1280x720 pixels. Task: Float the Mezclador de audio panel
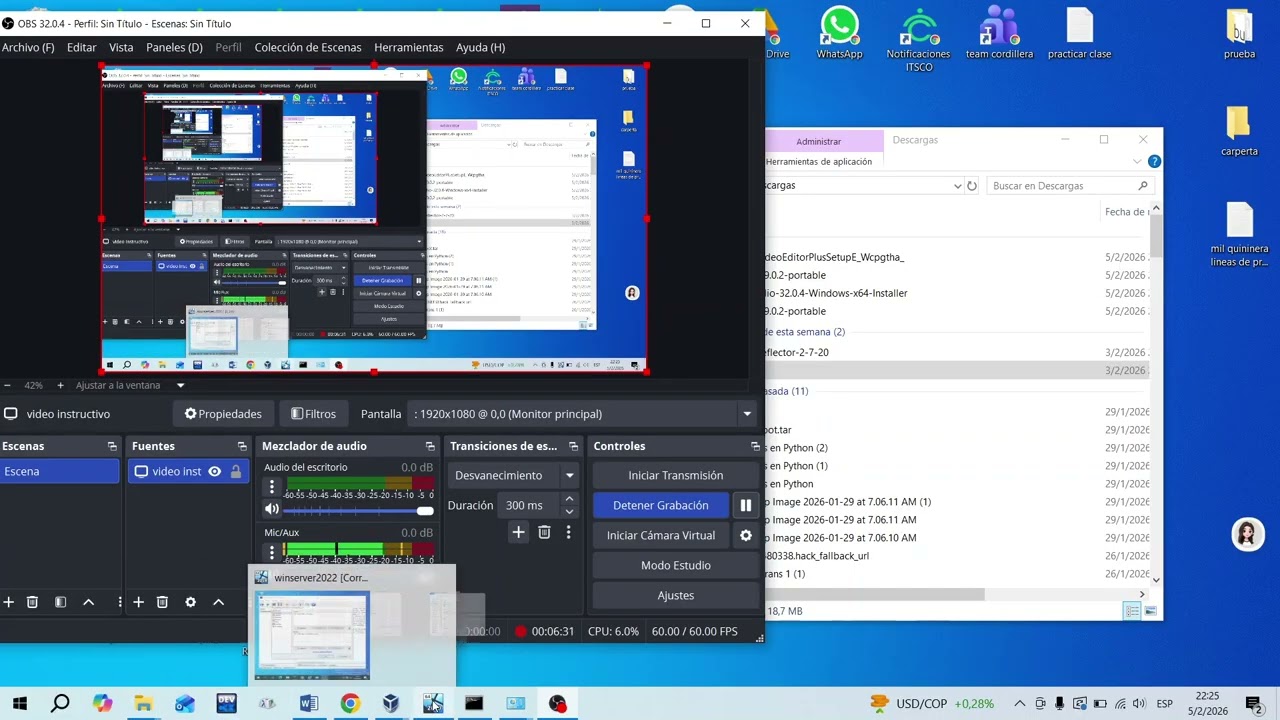coord(430,446)
